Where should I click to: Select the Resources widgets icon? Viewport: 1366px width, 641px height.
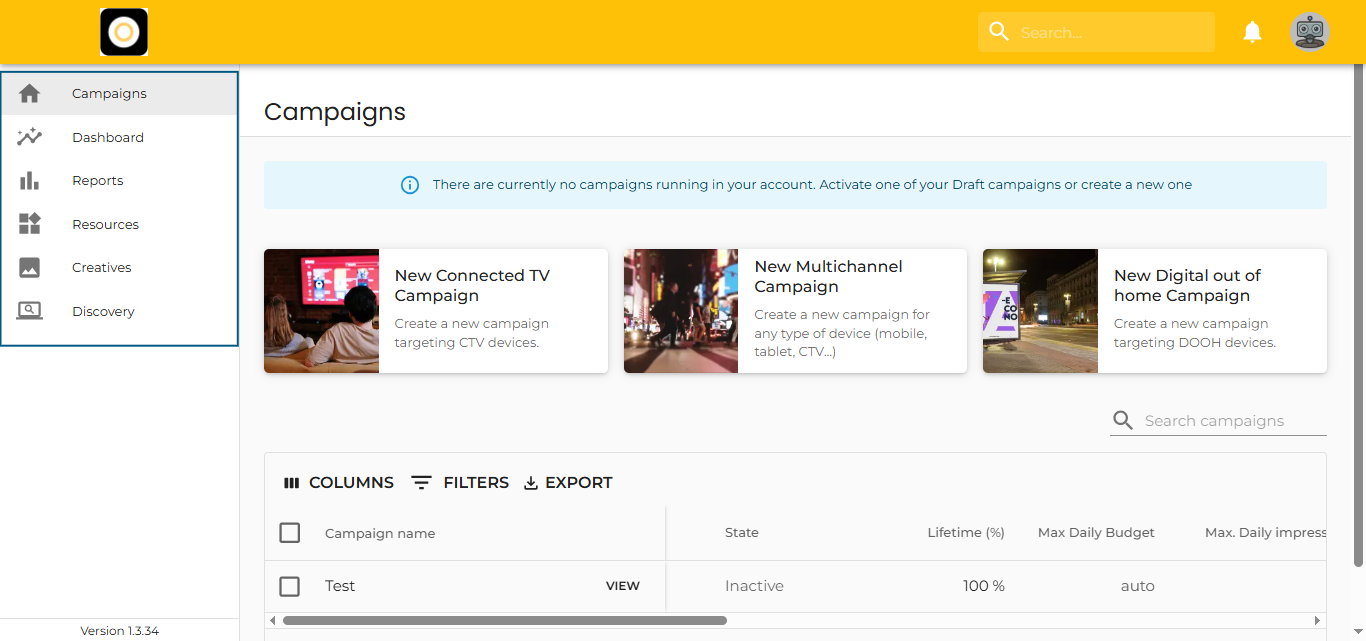coord(30,224)
